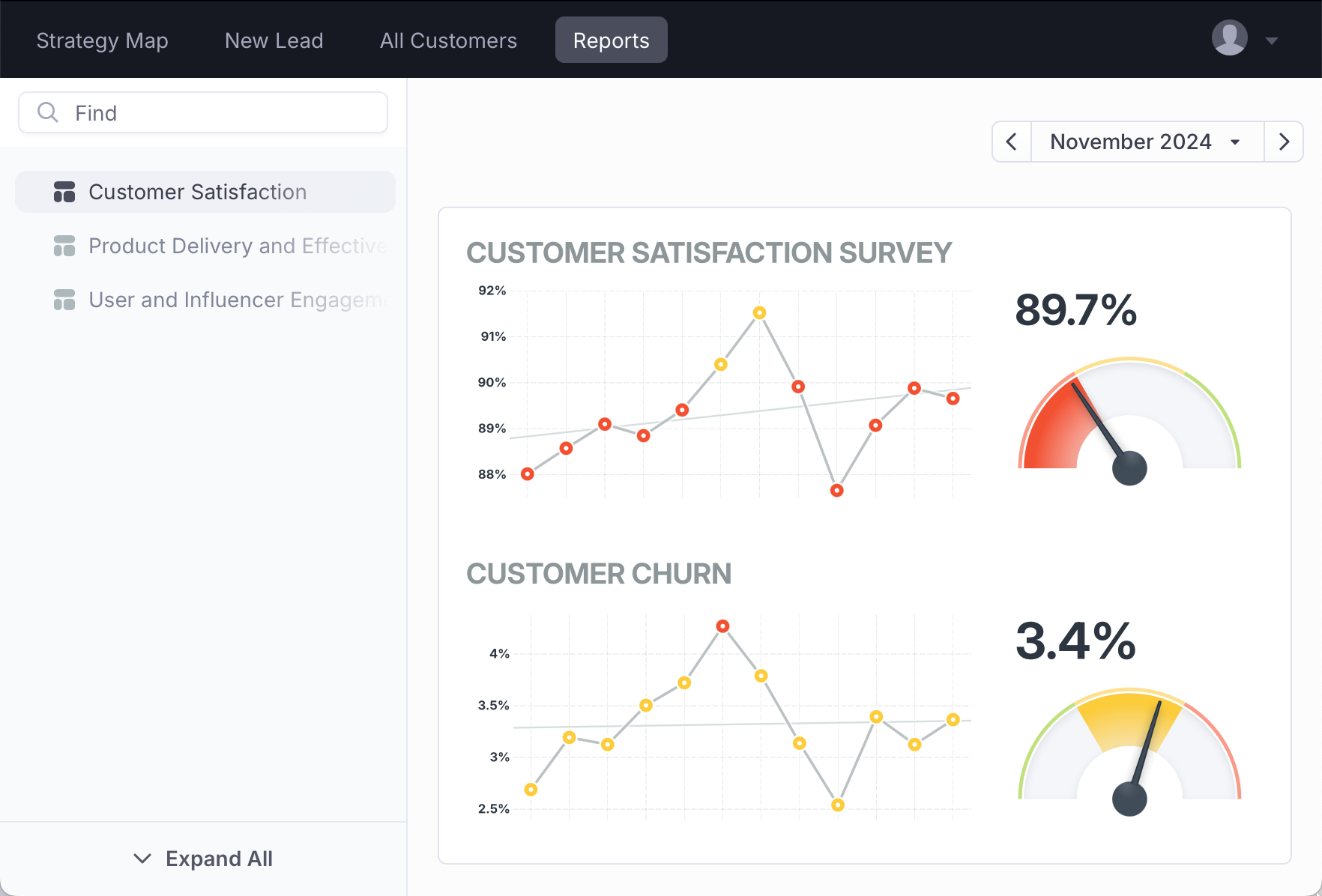
Task: Open the New Lead tab
Action: [274, 40]
